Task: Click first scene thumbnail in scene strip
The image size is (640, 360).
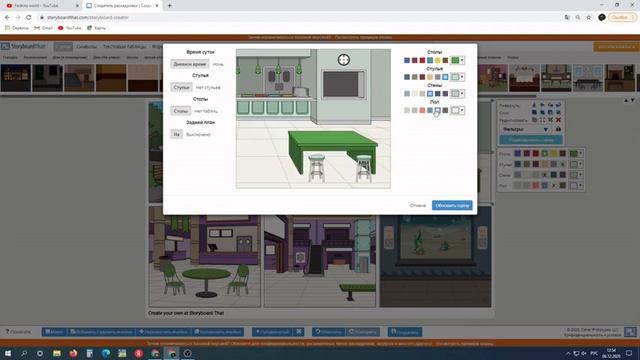Action: 16,78
